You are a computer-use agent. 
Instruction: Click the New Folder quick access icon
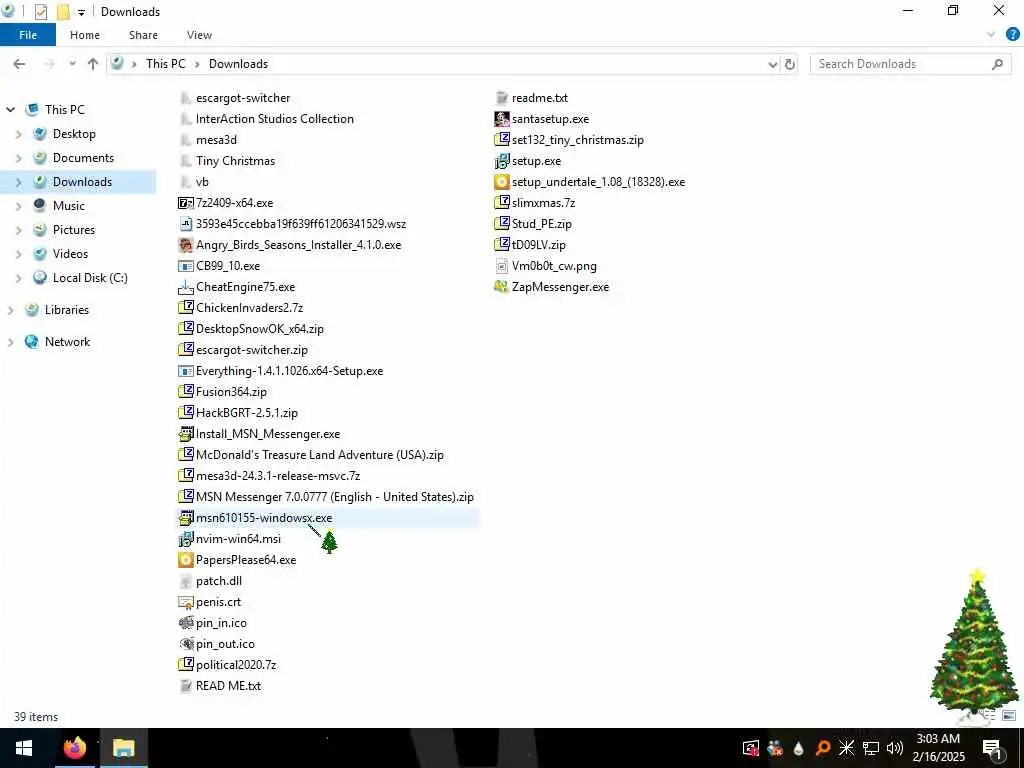tap(63, 12)
